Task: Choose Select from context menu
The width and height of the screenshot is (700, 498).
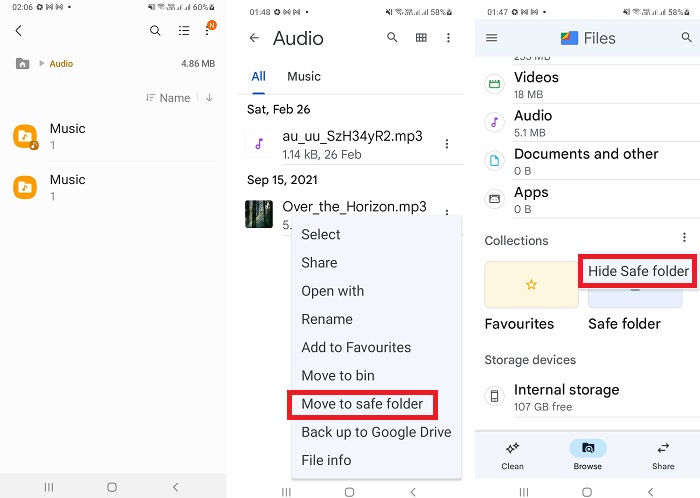Action: click(x=321, y=234)
